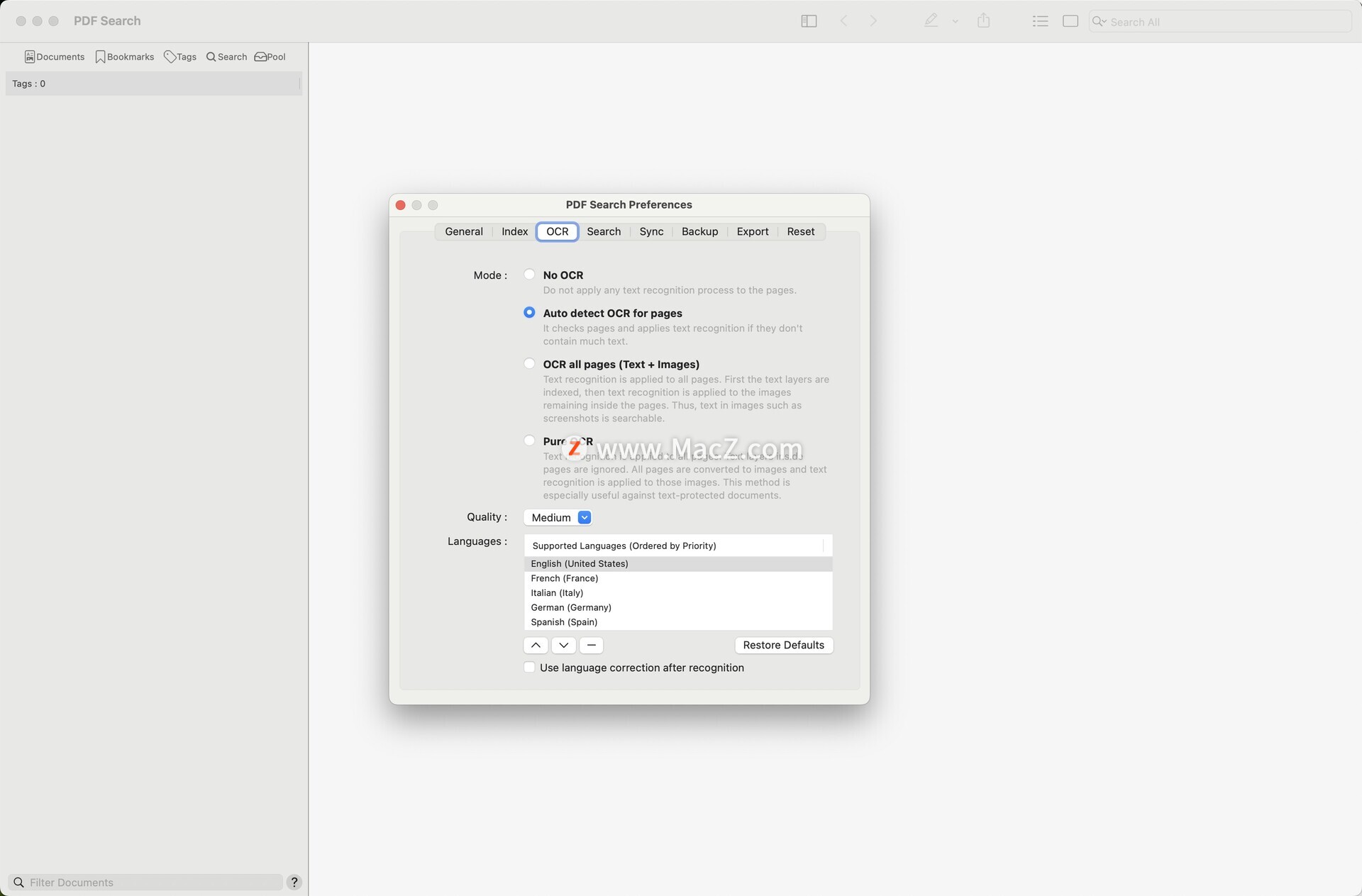Open the Export preferences tab
1362x896 pixels.
click(753, 232)
